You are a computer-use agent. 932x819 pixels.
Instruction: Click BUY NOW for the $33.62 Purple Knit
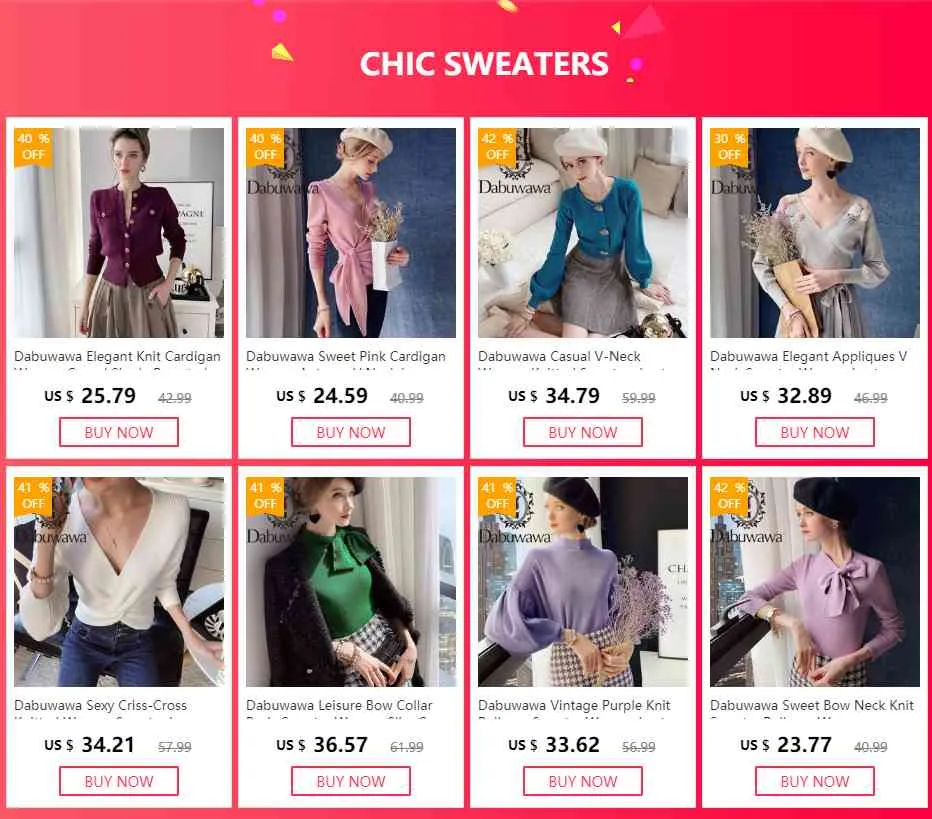coord(582,781)
